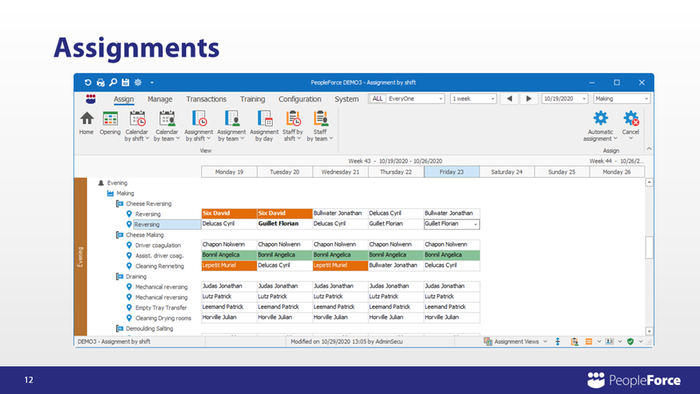Open Friday Guillet Florian cell dropdown
Viewport: 700px width, 394px height.
(475, 224)
